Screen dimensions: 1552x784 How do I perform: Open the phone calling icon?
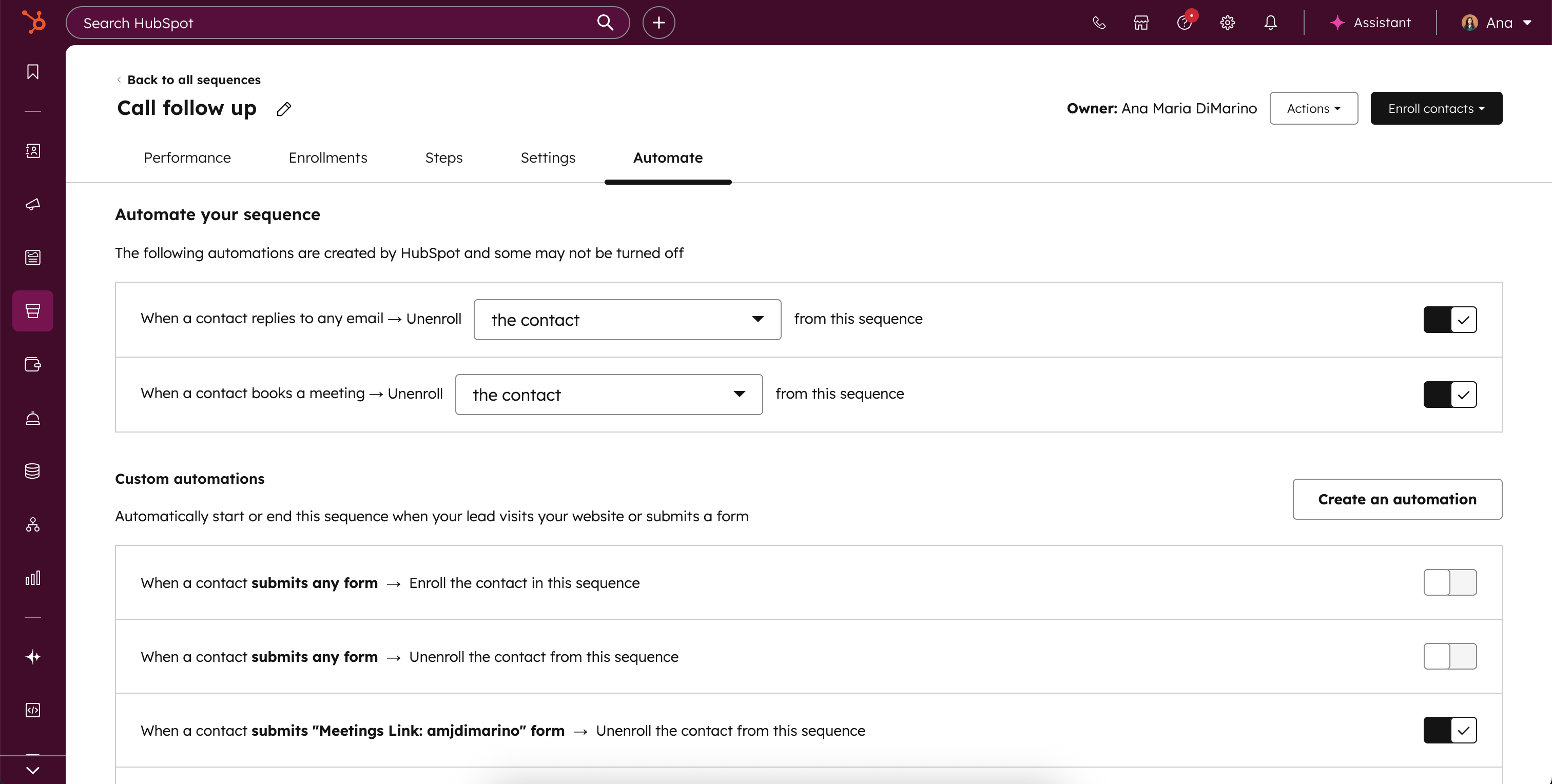(x=1098, y=23)
